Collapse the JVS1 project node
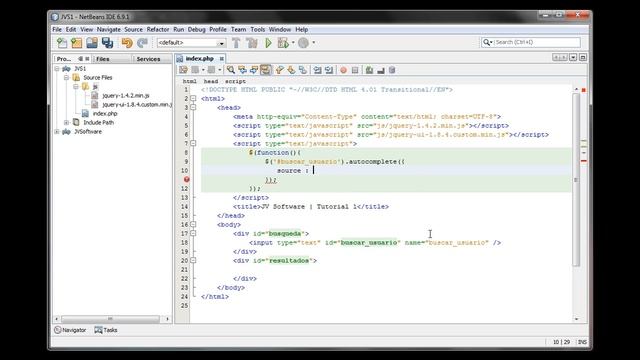The width and height of the screenshot is (640, 360). pyautogui.click(x=57, y=69)
